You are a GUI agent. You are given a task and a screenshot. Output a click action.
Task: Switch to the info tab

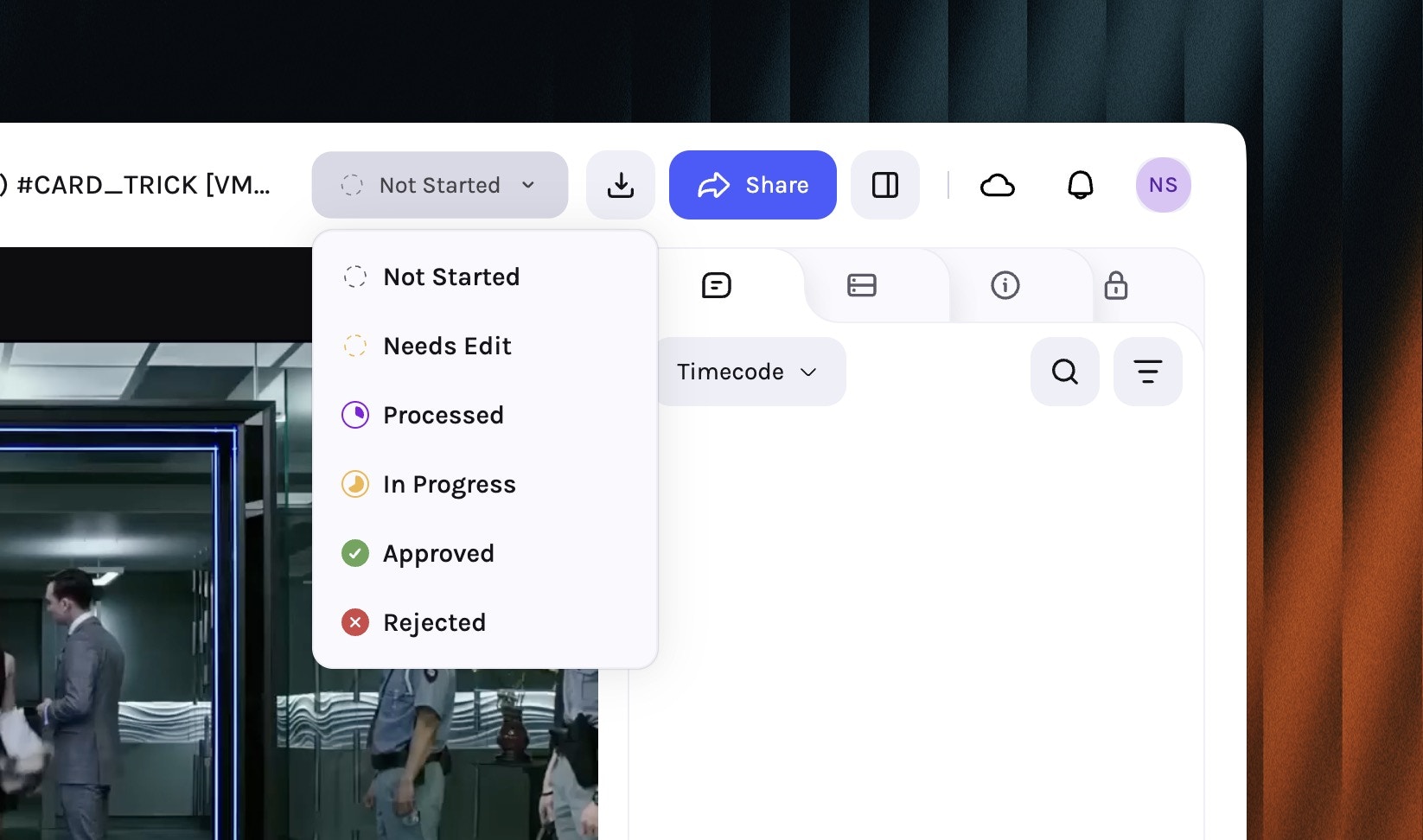(x=1005, y=285)
